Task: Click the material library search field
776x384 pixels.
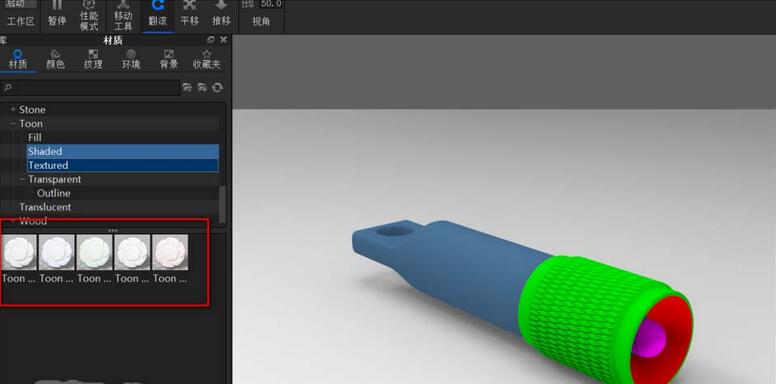Action: [90, 88]
